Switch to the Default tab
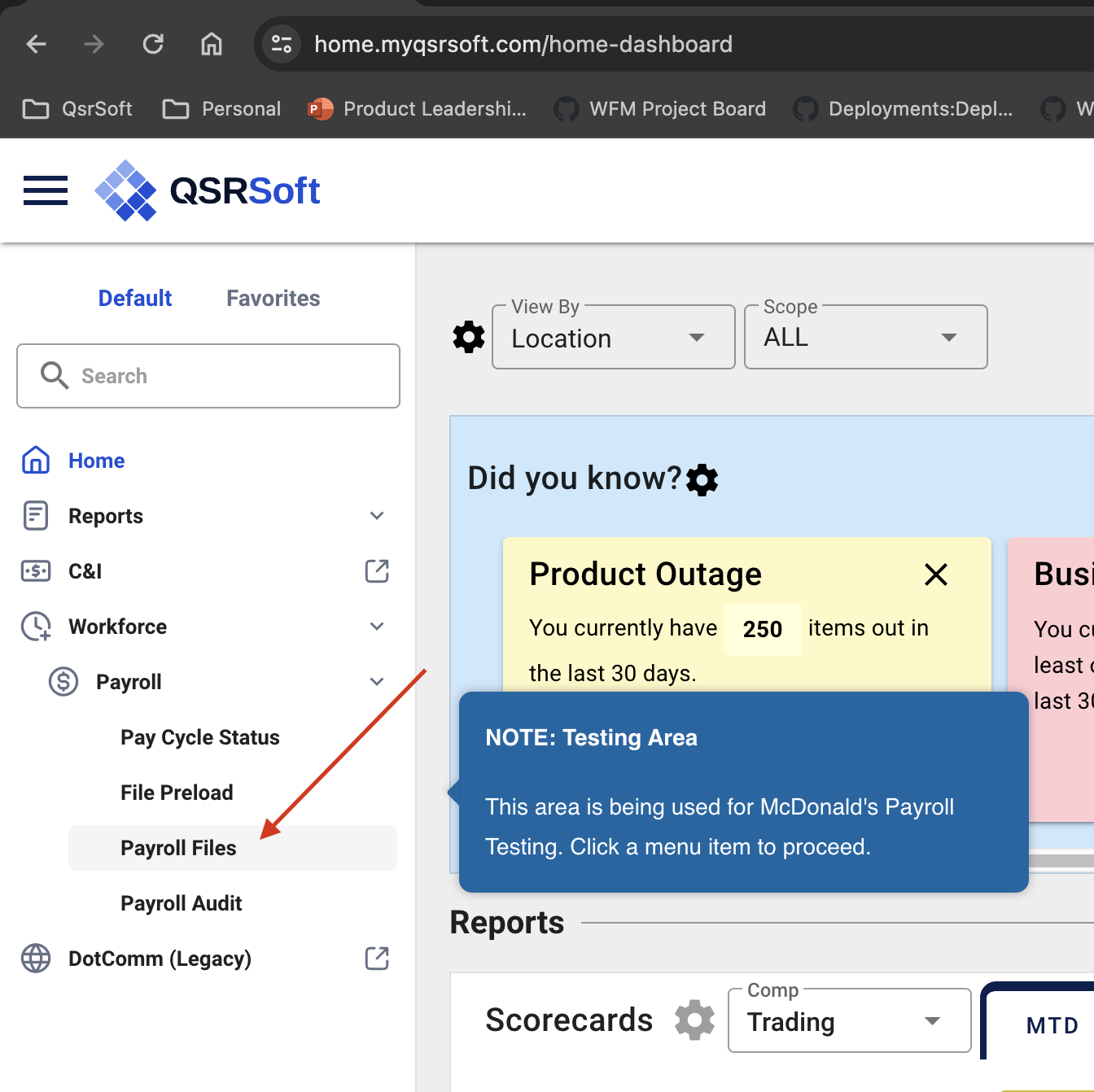This screenshot has width=1094, height=1092. (x=135, y=299)
